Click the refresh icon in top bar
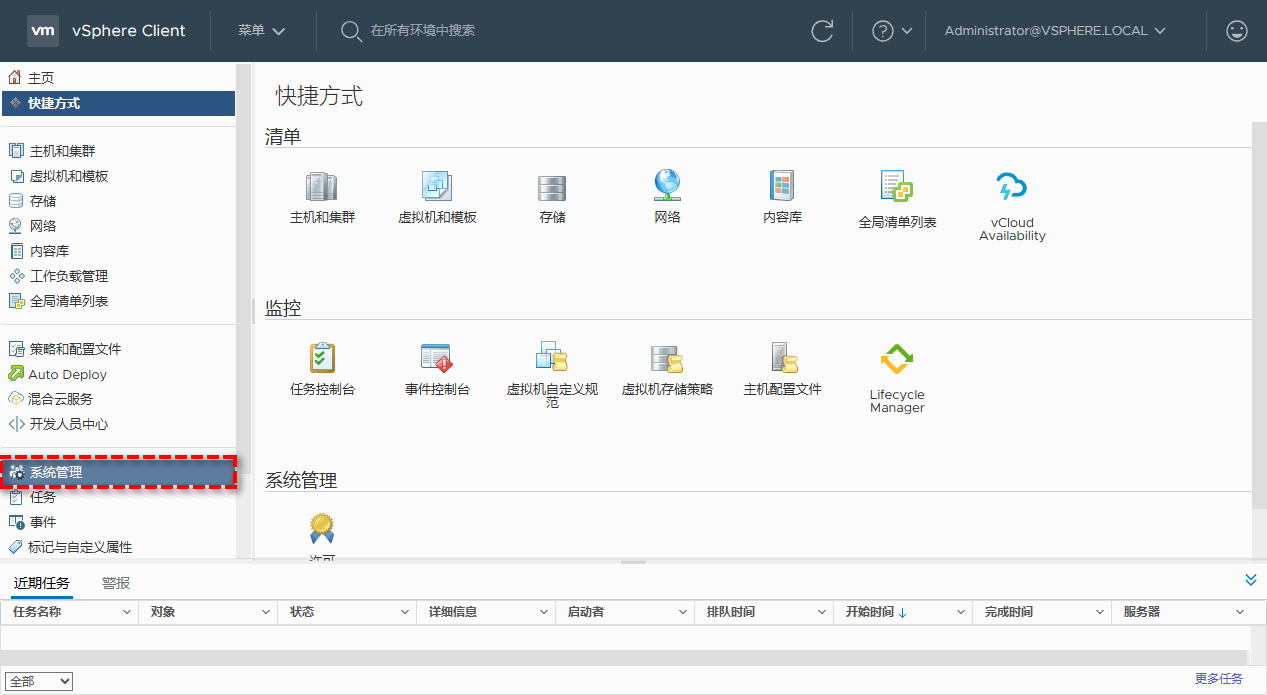The height and width of the screenshot is (695, 1267). pyautogui.click(x=822, y=31)
